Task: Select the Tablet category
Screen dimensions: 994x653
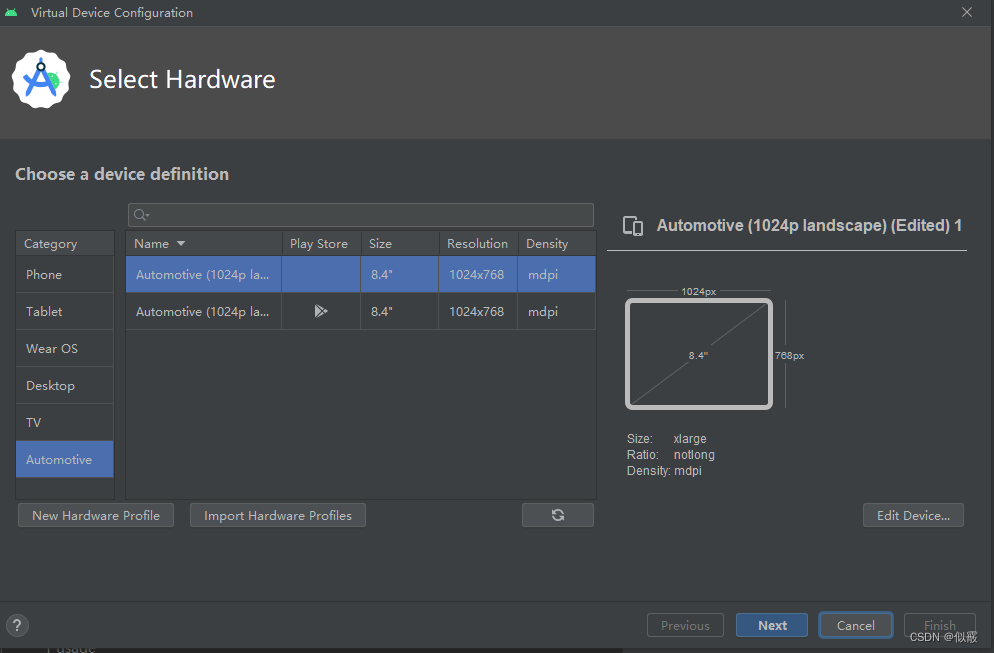Action: click(x=65, y=311)
